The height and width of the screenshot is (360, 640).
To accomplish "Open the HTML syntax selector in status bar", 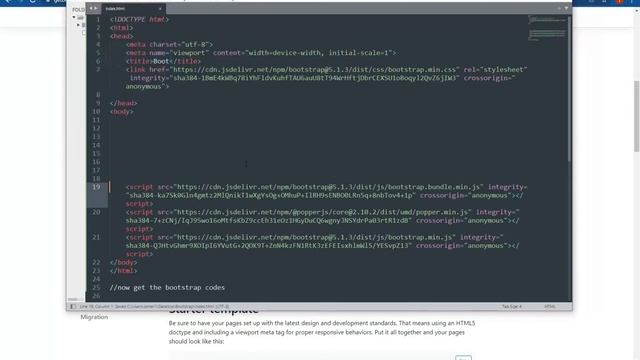I will click(x=549, y=306).
